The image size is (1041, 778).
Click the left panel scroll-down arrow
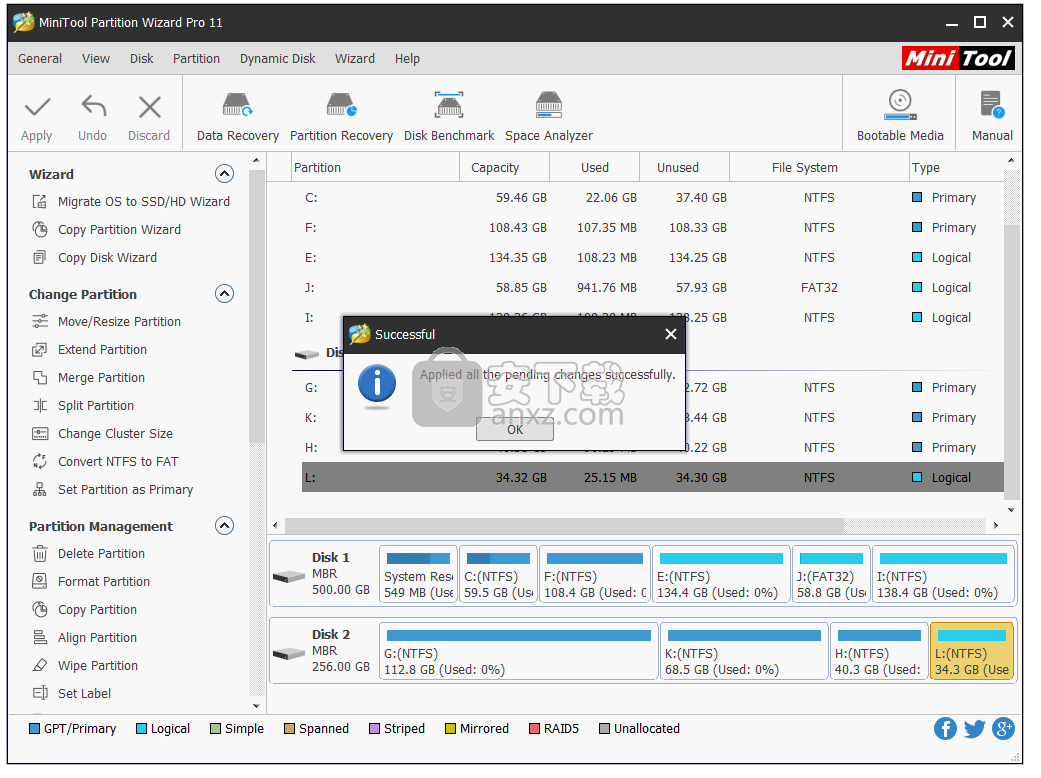[x=256, y=706]
